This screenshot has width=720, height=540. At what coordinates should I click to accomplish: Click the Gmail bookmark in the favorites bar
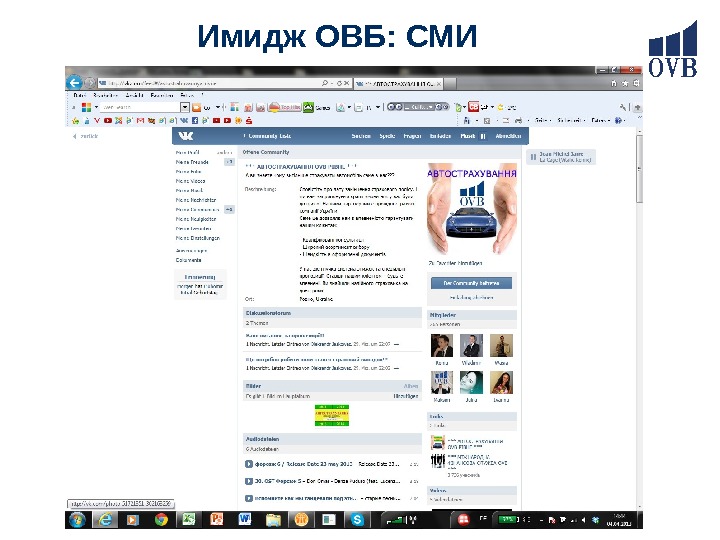coord(140,121)
